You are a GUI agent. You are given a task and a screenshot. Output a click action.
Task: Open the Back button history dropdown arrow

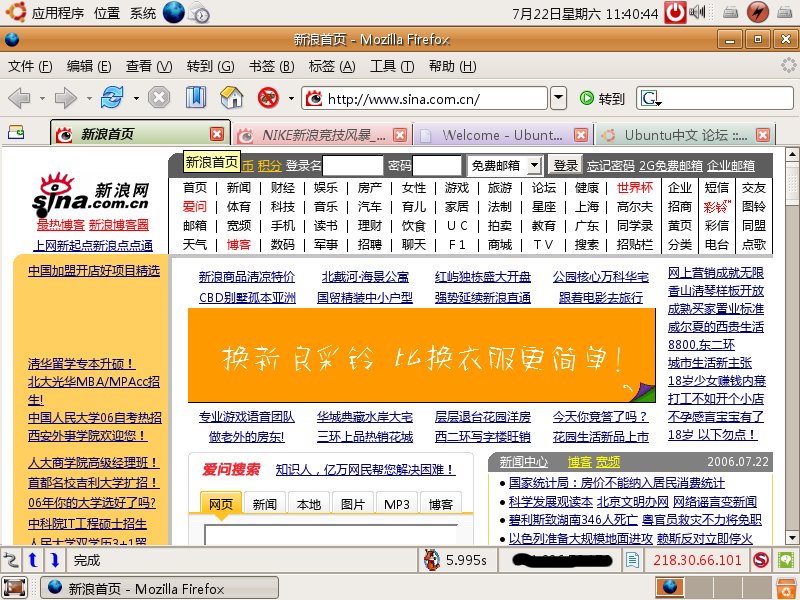click(x=42, y=98)
